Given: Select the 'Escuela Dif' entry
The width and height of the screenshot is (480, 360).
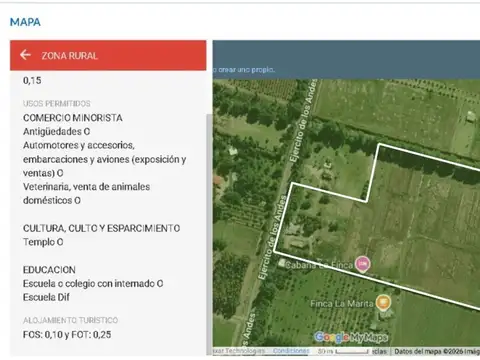Looking at the screenshot, I should [46, 297].
